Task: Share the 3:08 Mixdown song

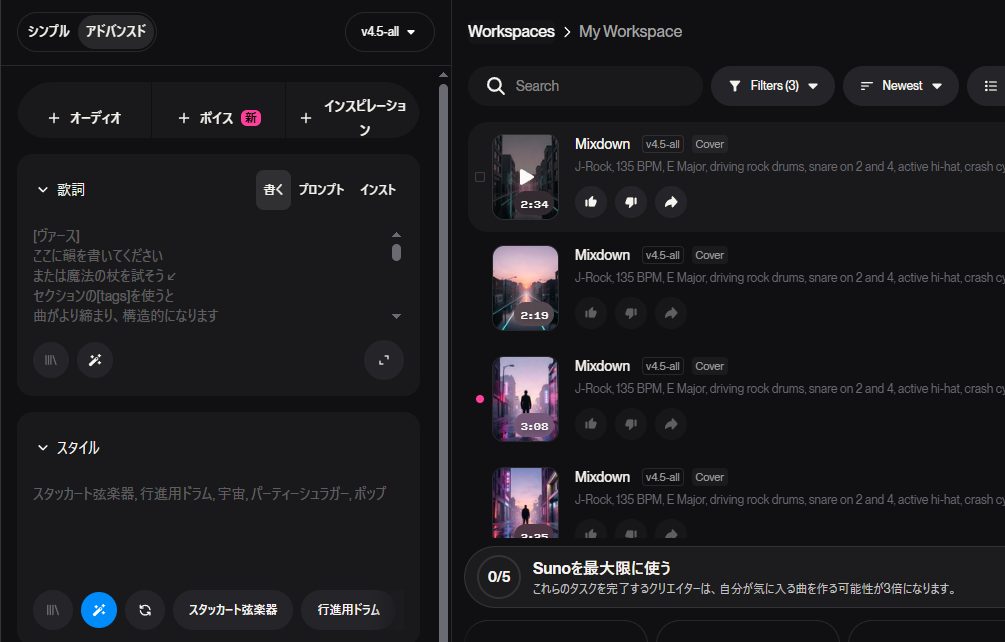Action: 671,424
